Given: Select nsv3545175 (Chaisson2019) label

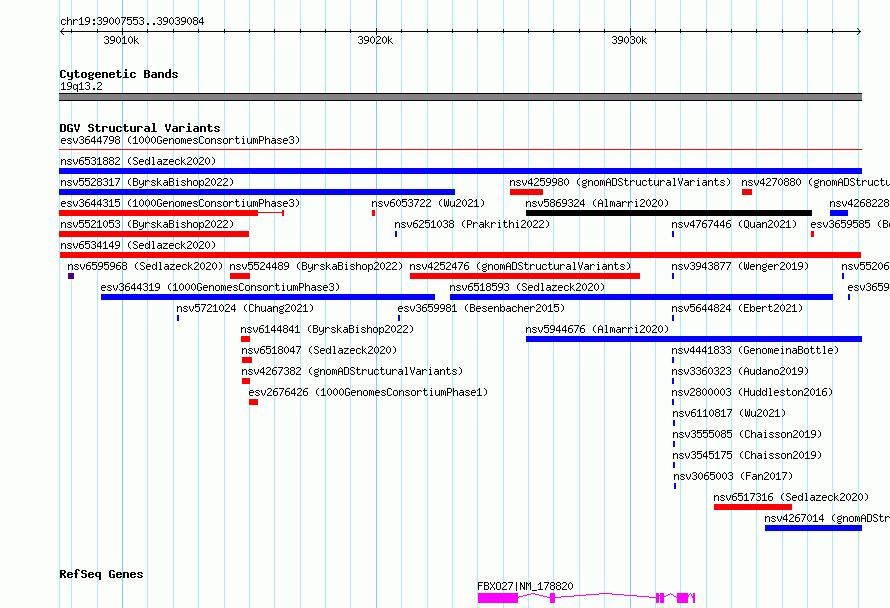Looking at the screenshot, I should point(747,455).
